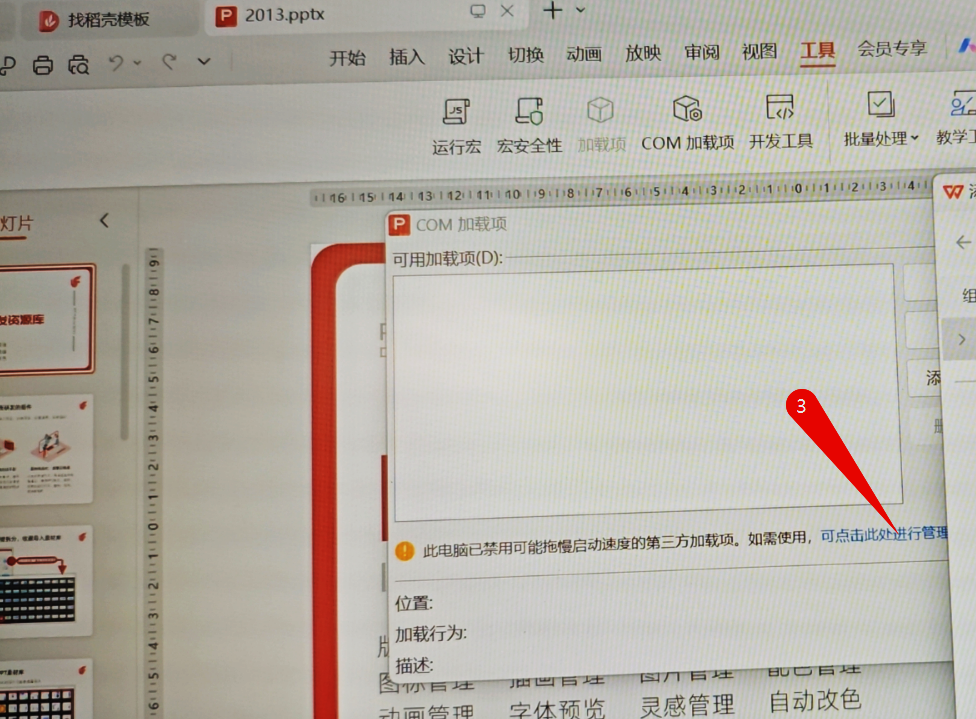Click 灵感管理 text on the slide
The width and height of the screenshot is (976, 719).
(x=687, y=706)
